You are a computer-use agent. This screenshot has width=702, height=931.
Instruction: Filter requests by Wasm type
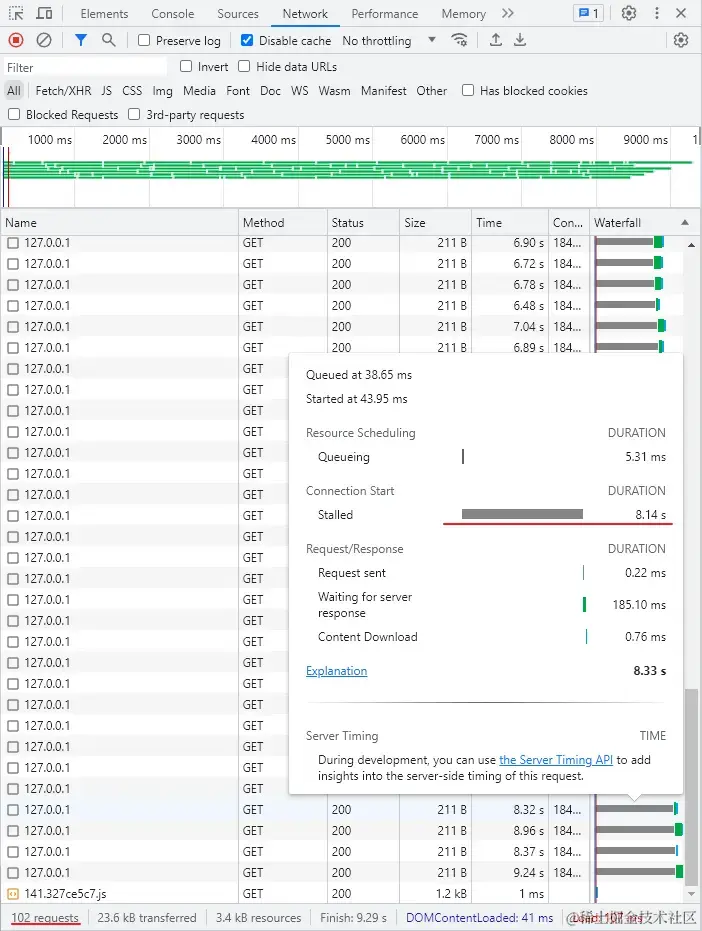(x=334, y=91)
